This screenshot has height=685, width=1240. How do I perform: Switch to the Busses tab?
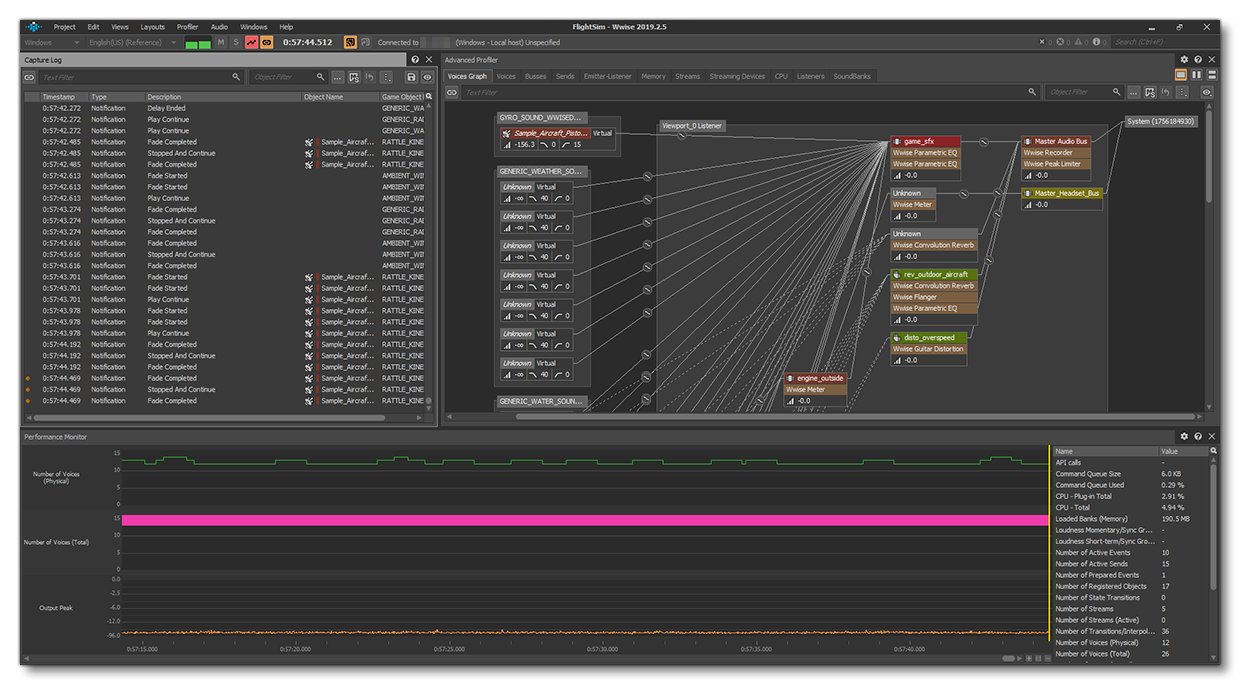pyautogui.click(x=535, y=76)
